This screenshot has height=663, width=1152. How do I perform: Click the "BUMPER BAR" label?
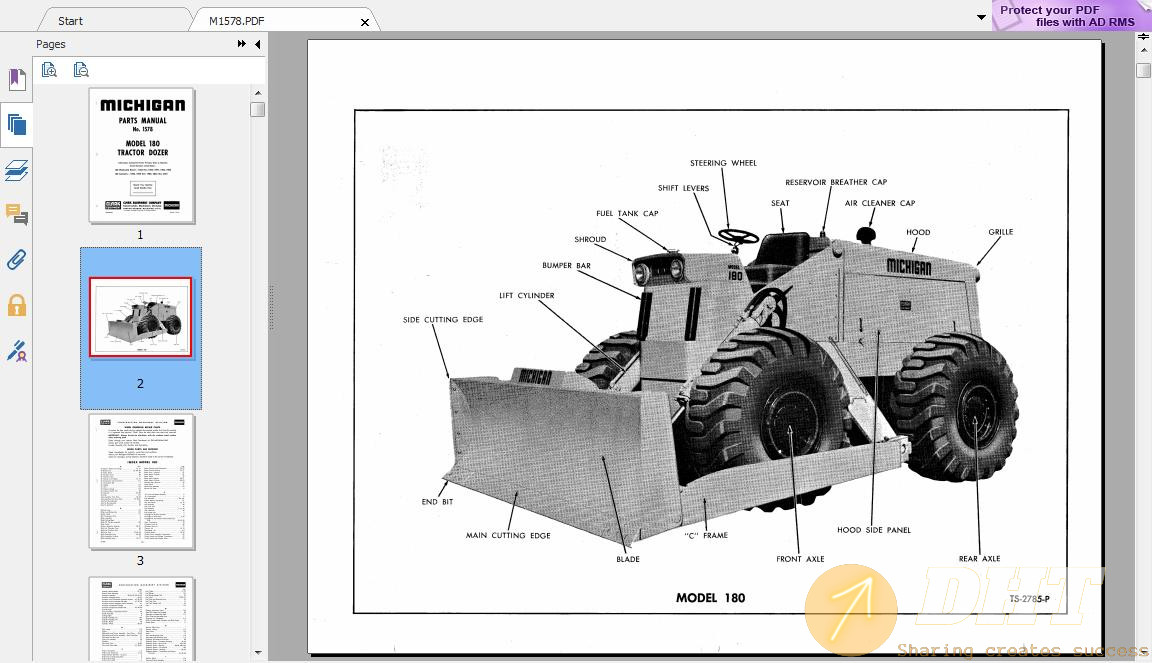pos(566,265)
